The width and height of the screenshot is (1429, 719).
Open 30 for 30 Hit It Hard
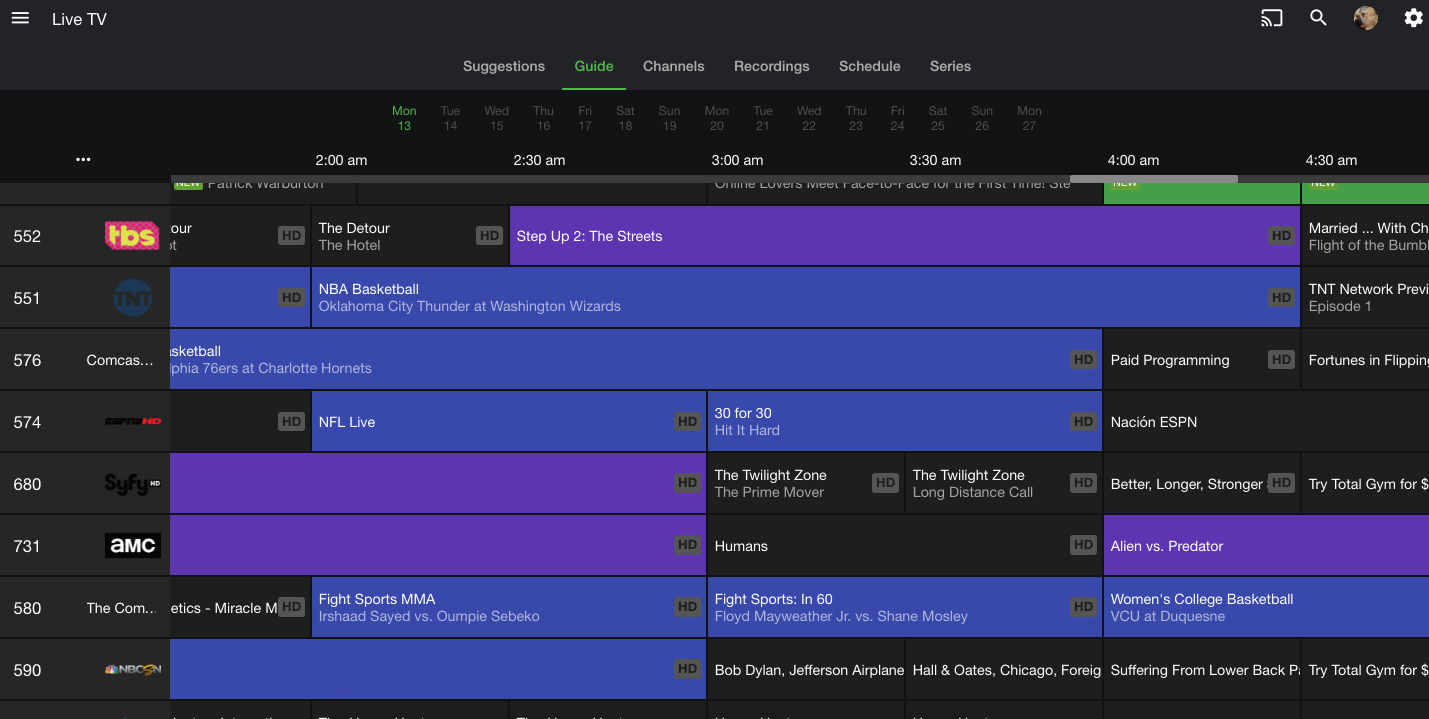(904, 422)
